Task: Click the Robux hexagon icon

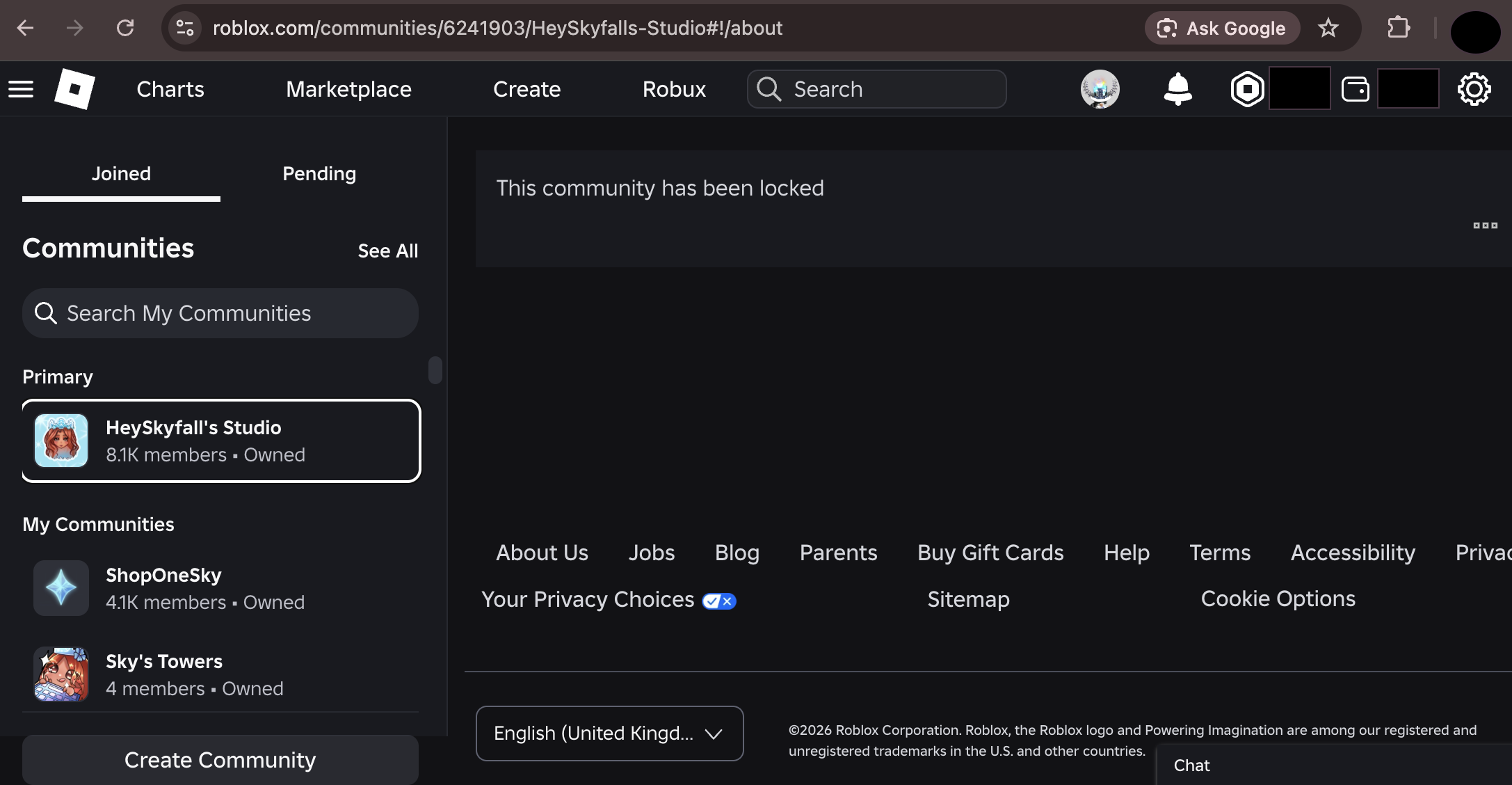Action: [1247, 89]
